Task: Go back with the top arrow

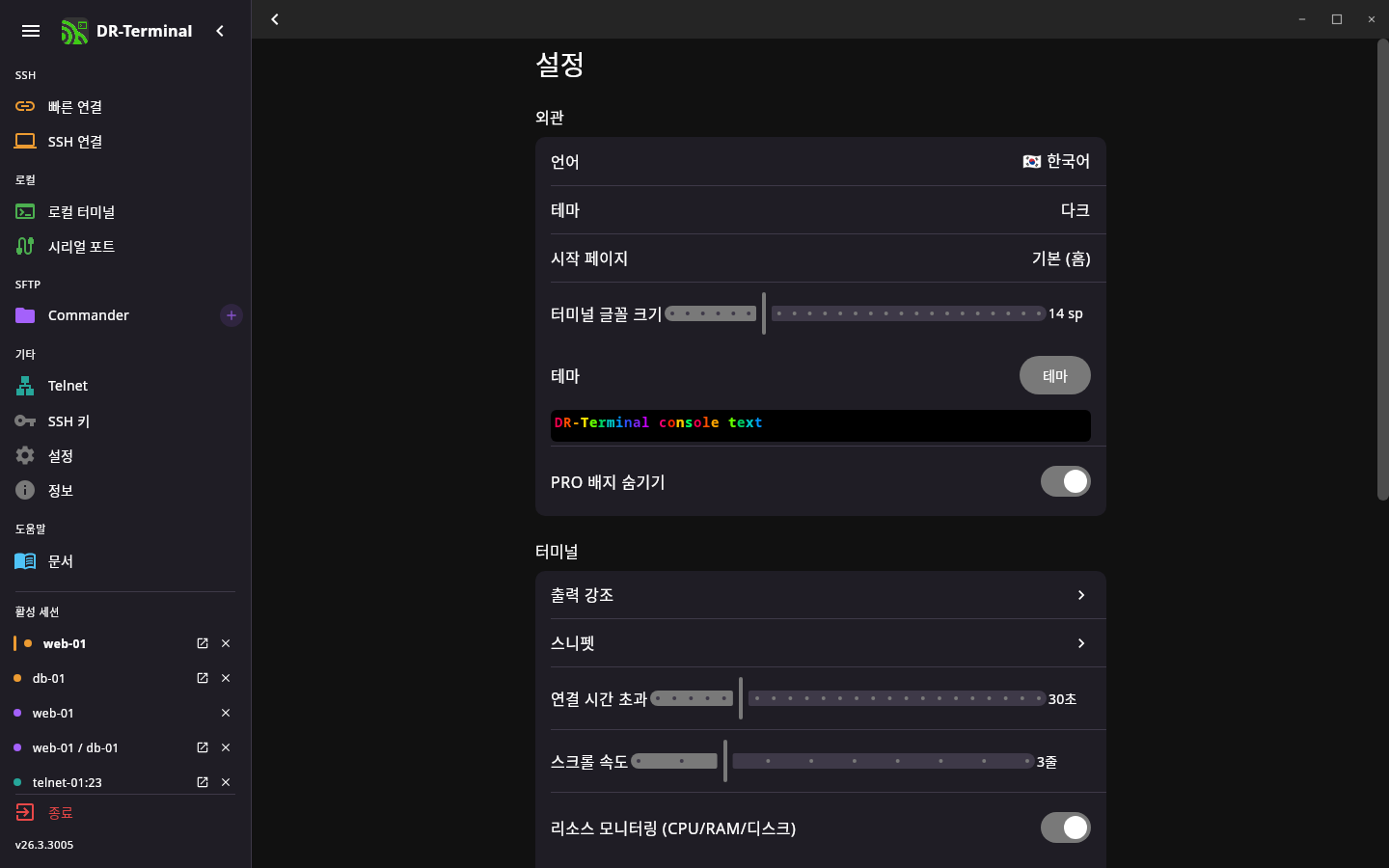Action: click(275, 19)
